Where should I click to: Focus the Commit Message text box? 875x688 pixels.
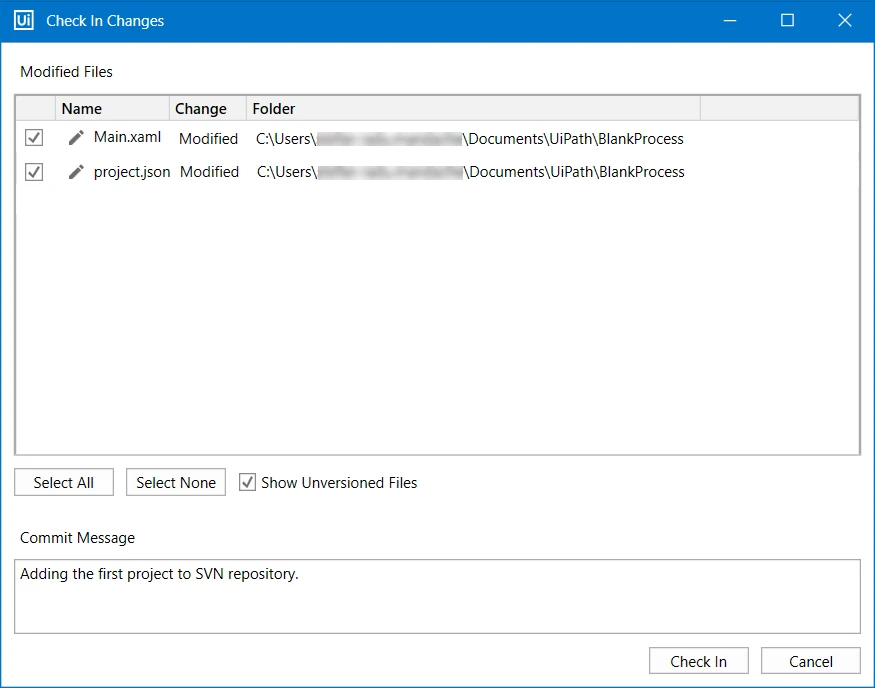coord(438,596)
